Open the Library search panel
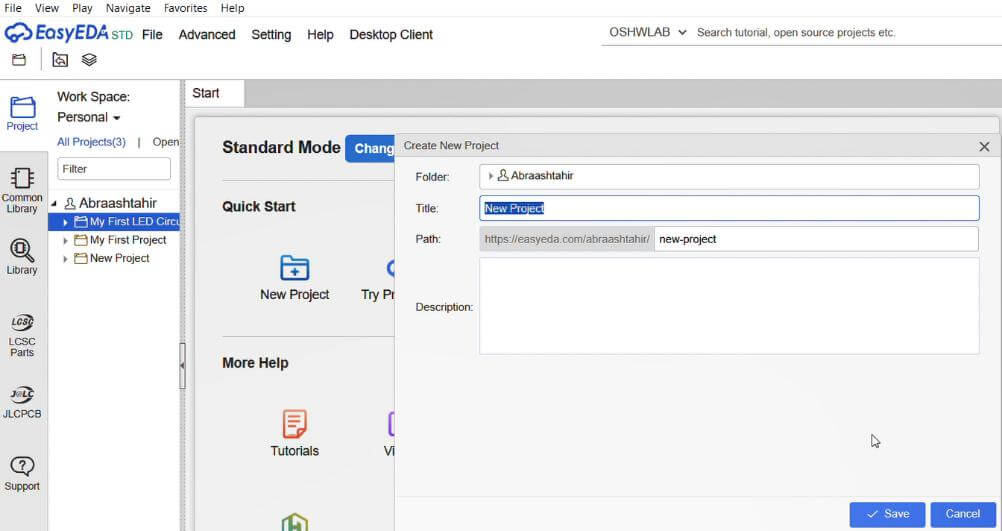This screenshot has width=1002, height=531. coord(22,256)
